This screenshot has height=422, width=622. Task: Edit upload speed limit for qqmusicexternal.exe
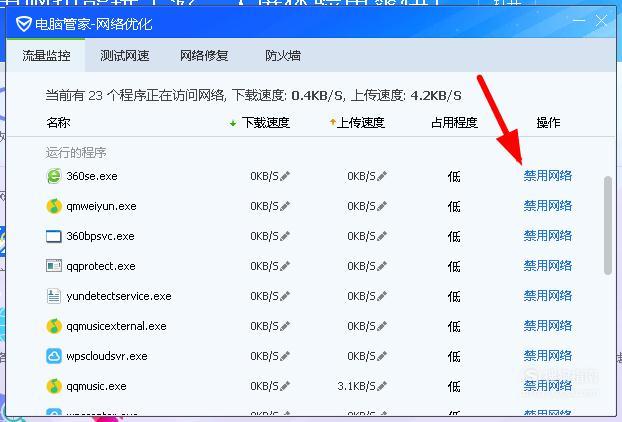tap(382, 326)
